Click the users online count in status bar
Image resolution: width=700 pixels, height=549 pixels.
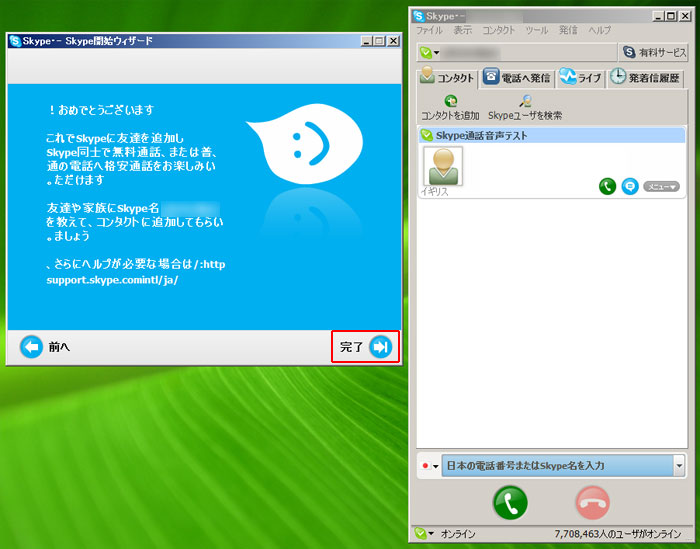tap(617, 534)
